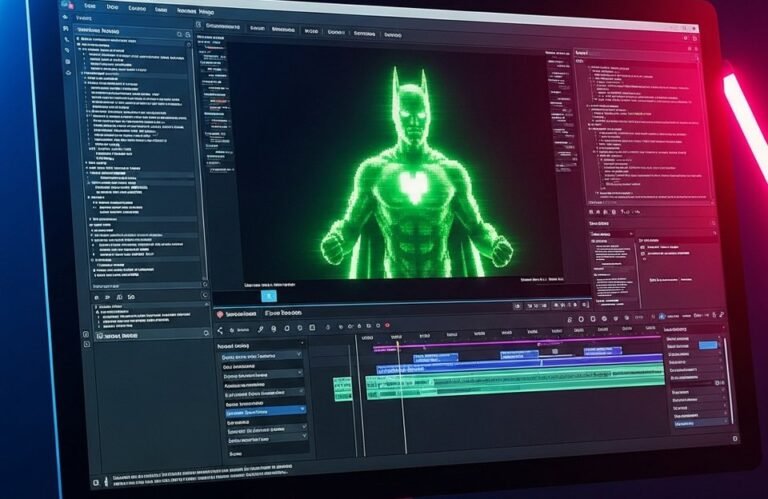
Task: Click the app logo in the top-left corner
Action: tap(67, 4)
